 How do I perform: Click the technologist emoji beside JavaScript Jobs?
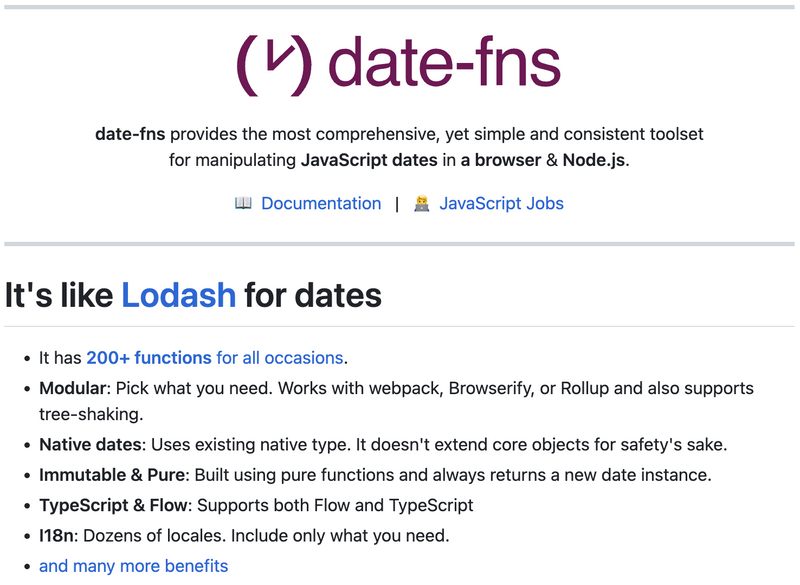(422, 203)
